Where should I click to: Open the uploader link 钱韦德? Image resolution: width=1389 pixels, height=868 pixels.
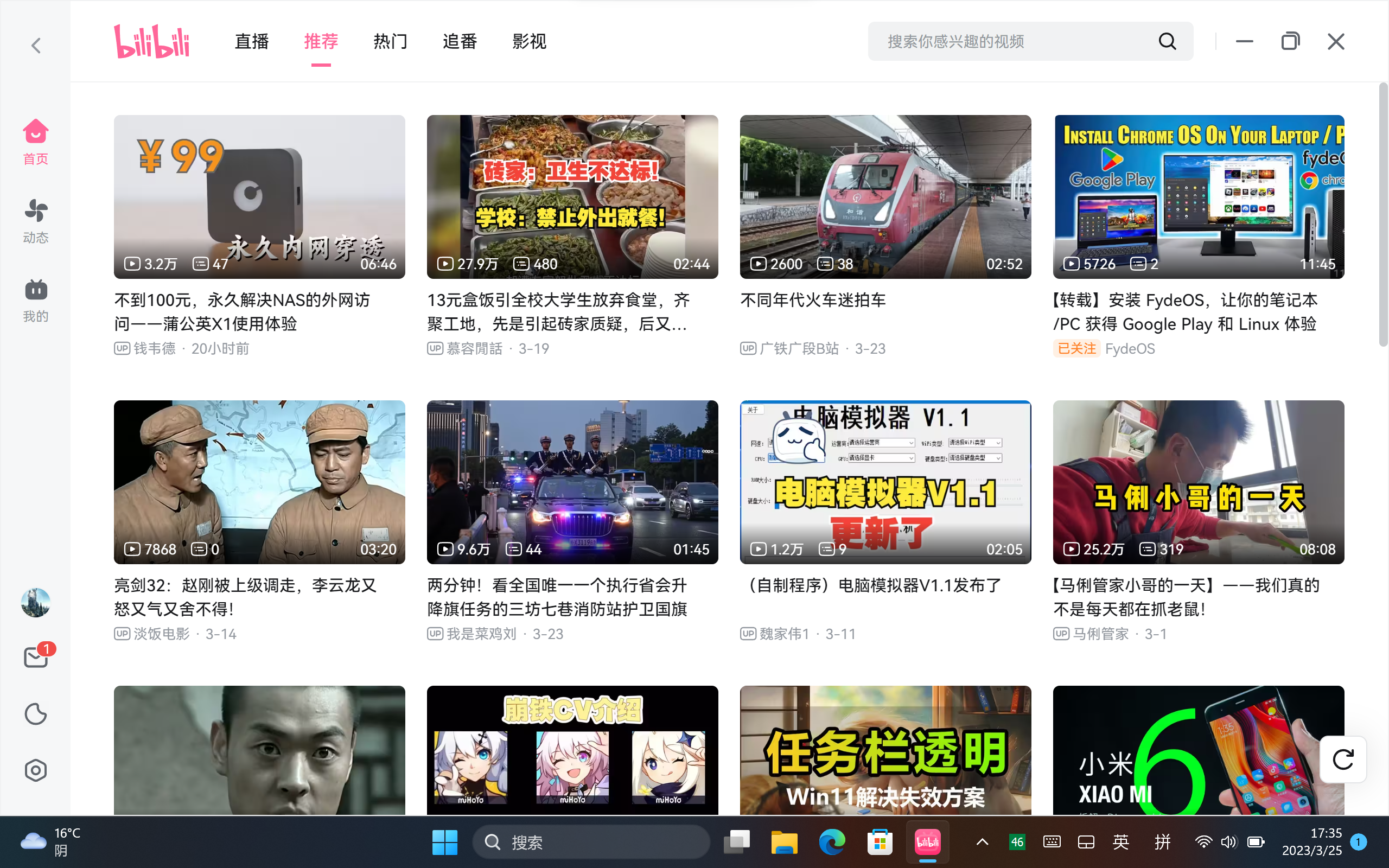pyautogui.click(x=155, y=348)
